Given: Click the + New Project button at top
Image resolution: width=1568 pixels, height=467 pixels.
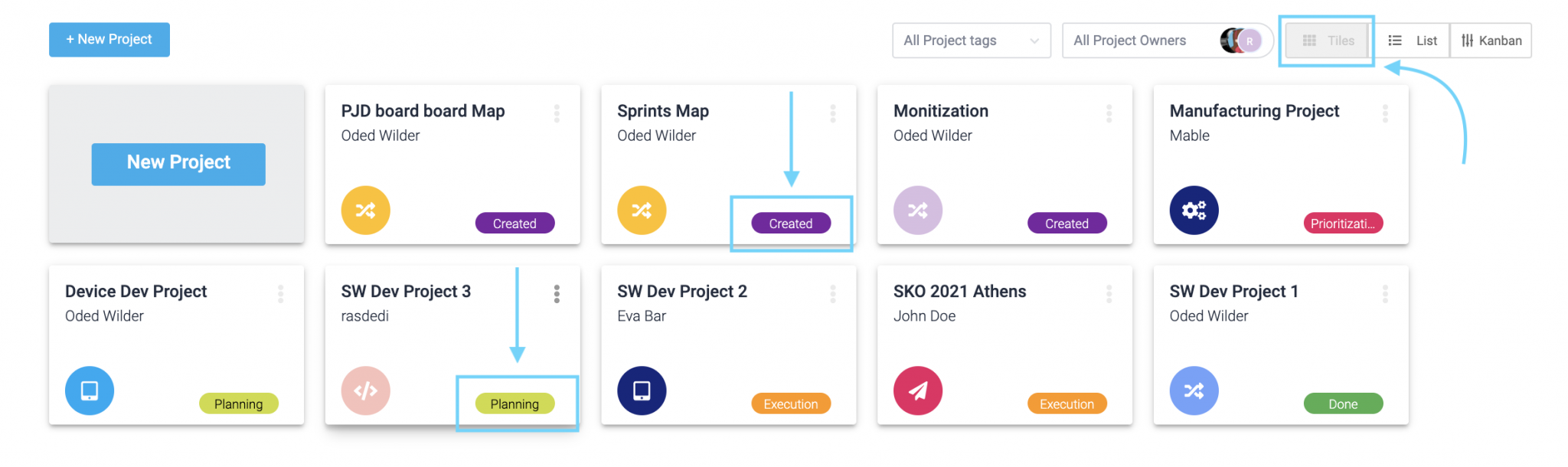Looking at the screenshot, I should click(109, 40).
